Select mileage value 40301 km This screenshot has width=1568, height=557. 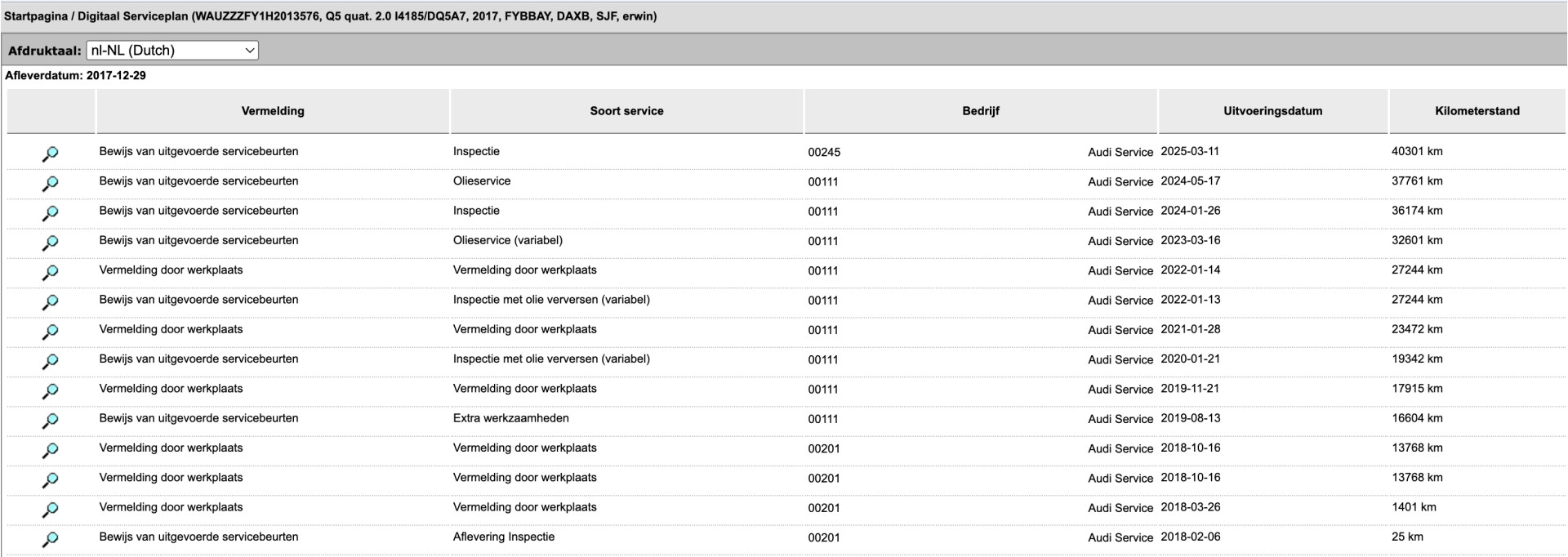point(1417,151)
